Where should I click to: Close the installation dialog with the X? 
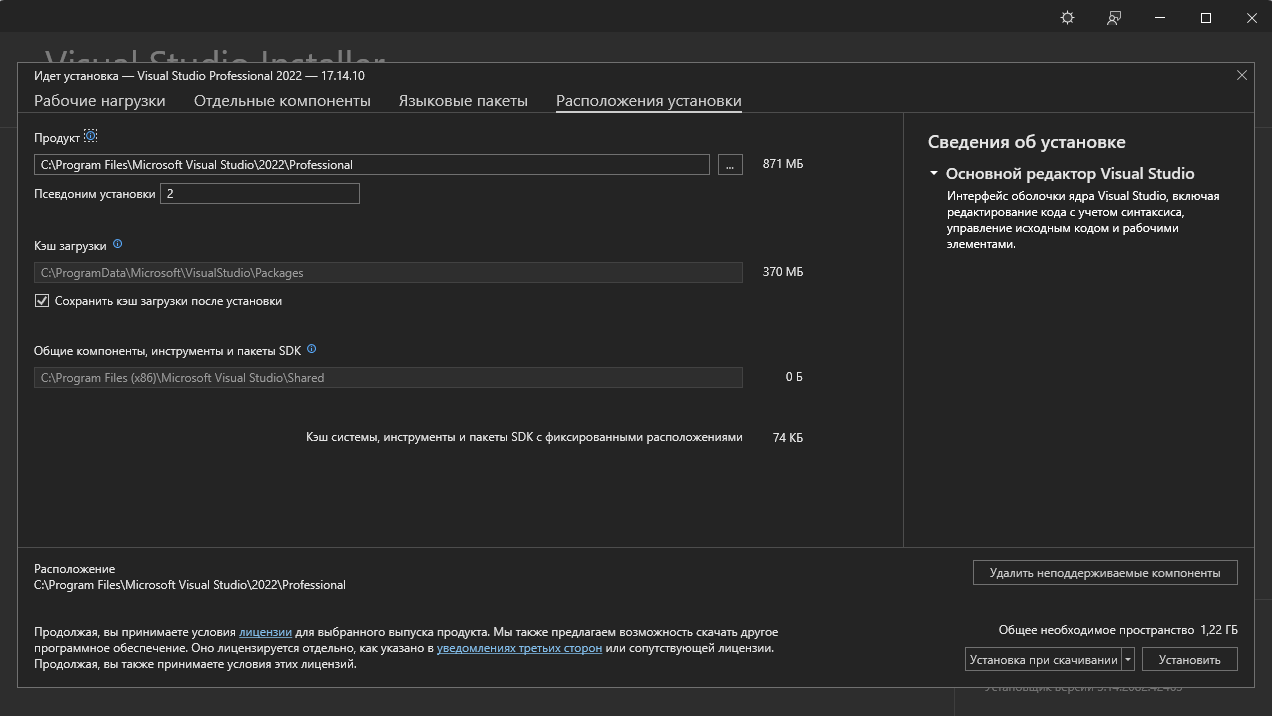tap(1242, 75)
